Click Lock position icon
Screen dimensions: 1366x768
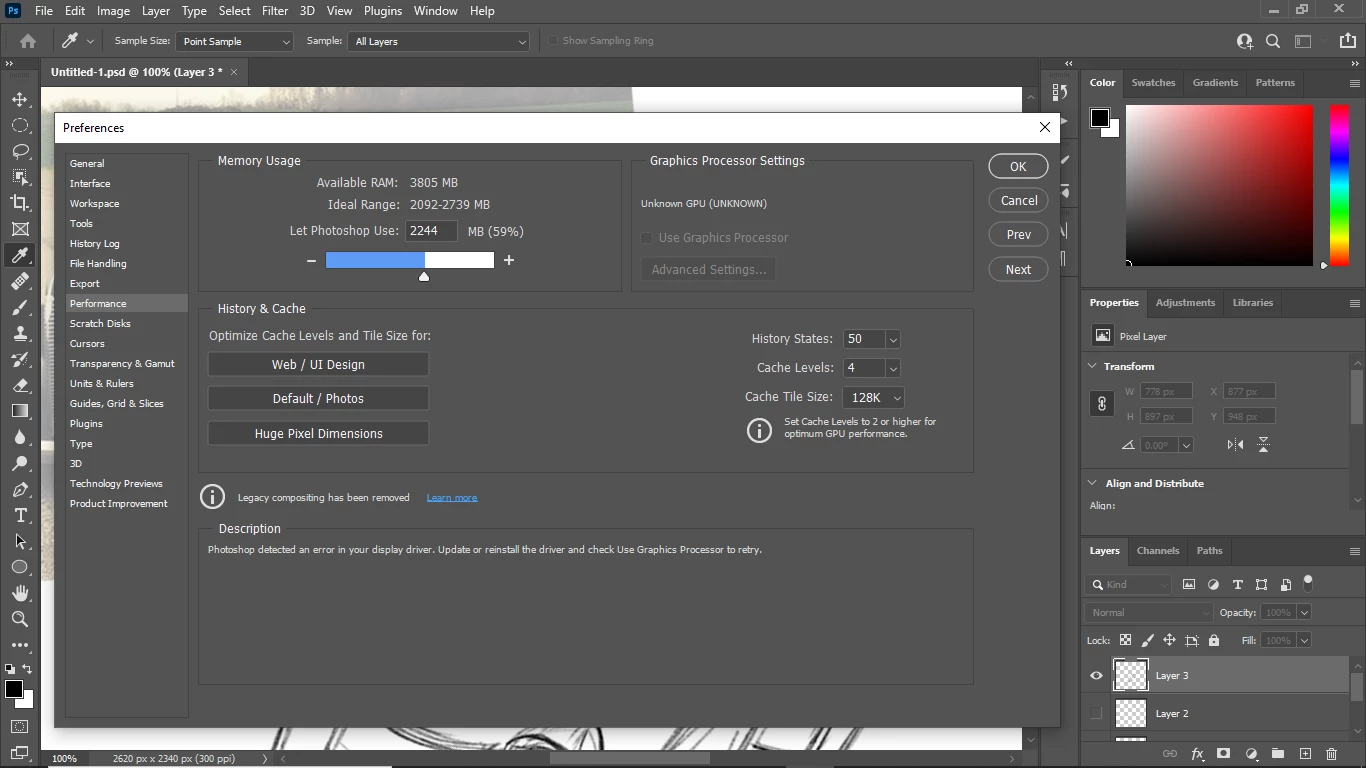1169,640
